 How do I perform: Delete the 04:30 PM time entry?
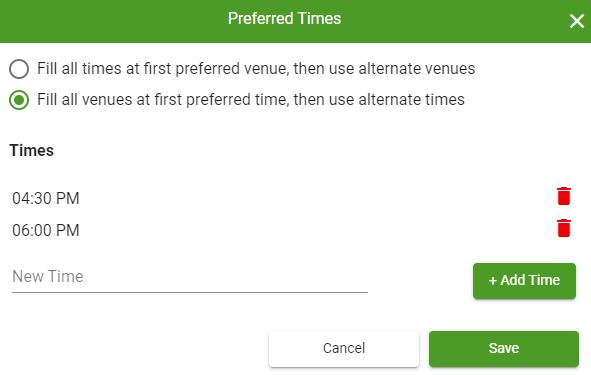pos(564,196)
